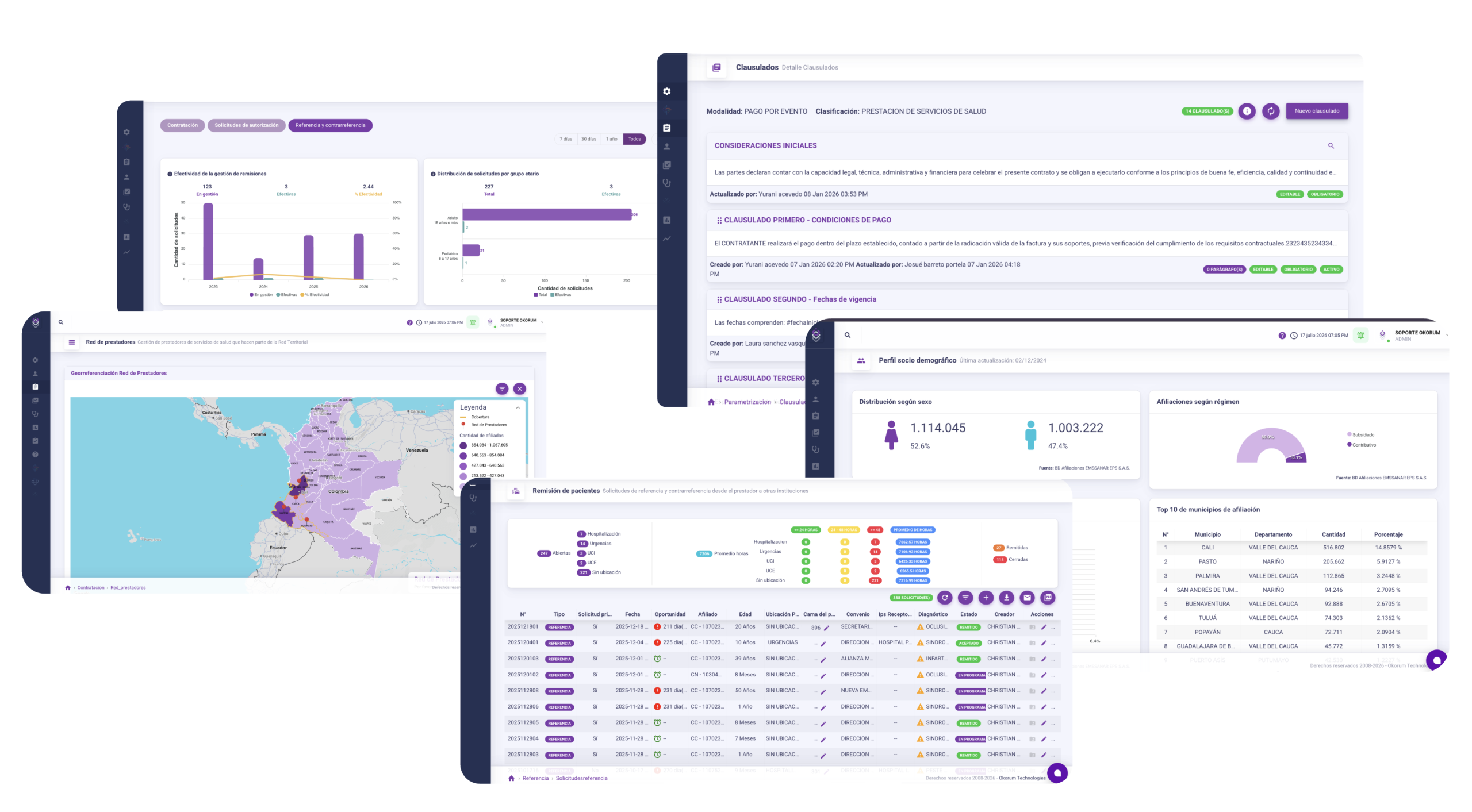Open the map filter icon above Leyenda
This screenshot has height=812, width=1472.
coord(502,389)
